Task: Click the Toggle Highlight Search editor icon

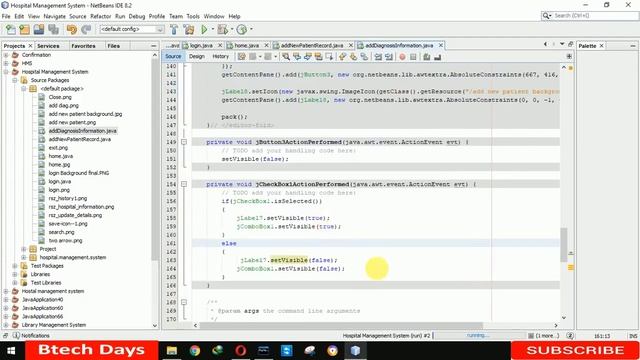Action: (x=318, y=57)
